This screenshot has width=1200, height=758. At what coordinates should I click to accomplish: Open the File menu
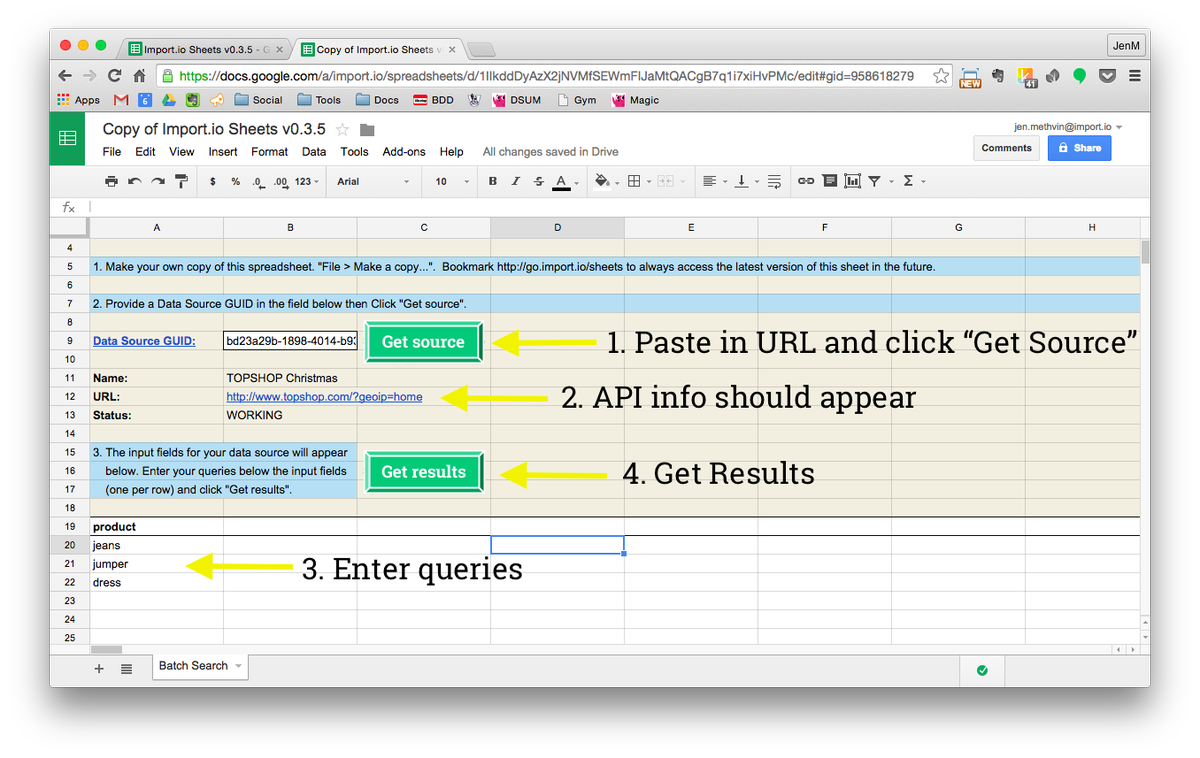(112, 152)
